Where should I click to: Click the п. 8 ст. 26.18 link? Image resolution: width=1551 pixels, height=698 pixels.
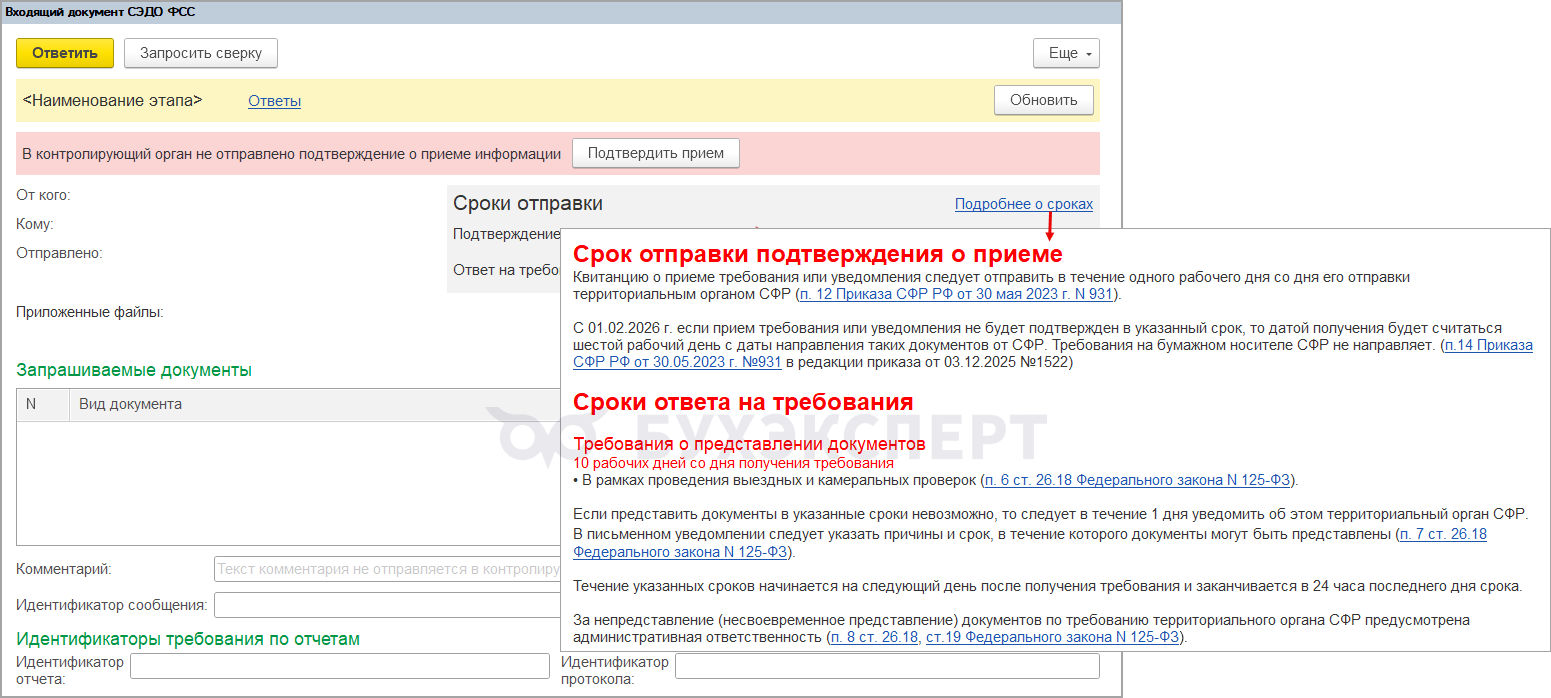[873, 636]
